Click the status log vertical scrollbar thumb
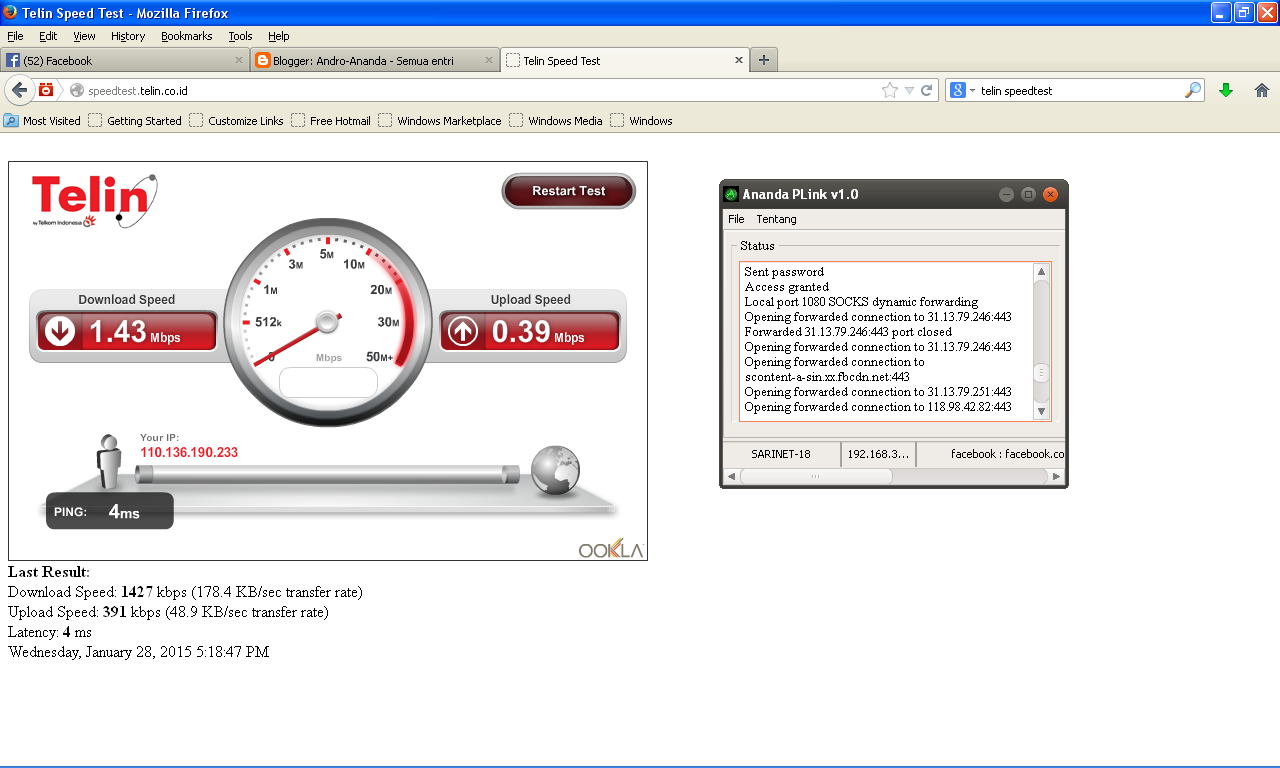Screen dimensions: 1280x768 1041,372
